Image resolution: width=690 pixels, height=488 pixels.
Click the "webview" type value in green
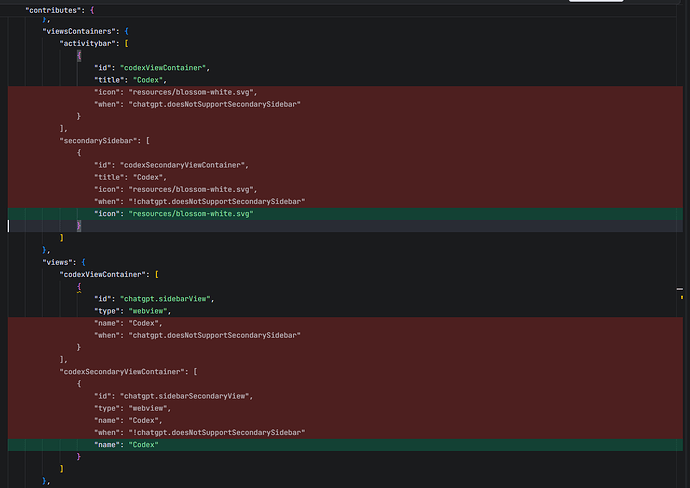tap(148, 311)
